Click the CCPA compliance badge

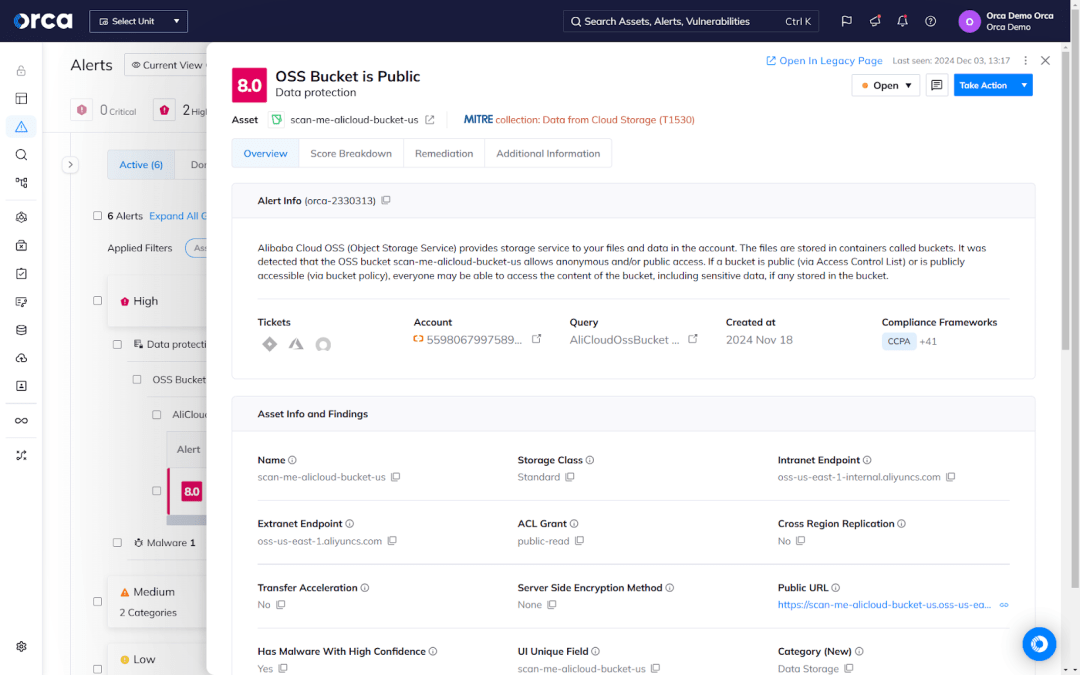(898, 341)
